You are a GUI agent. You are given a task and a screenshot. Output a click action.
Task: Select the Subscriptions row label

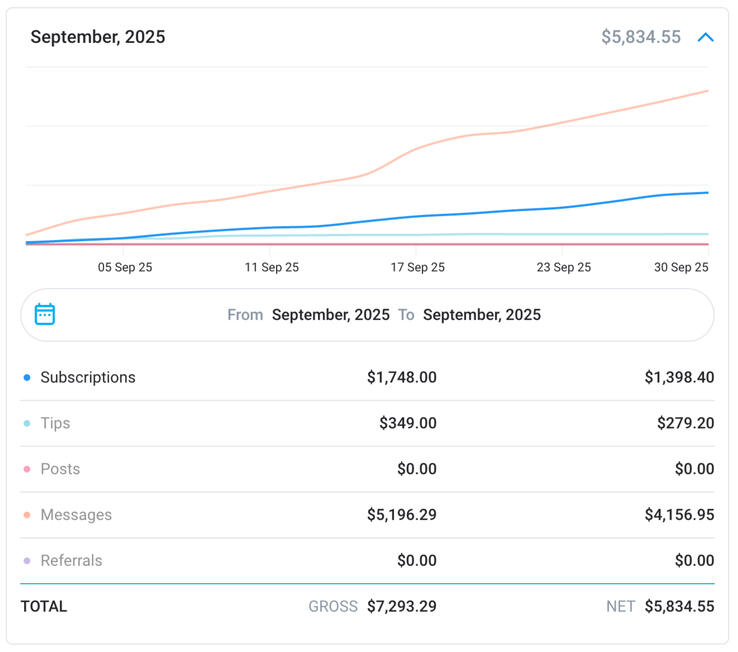point(87,378)
